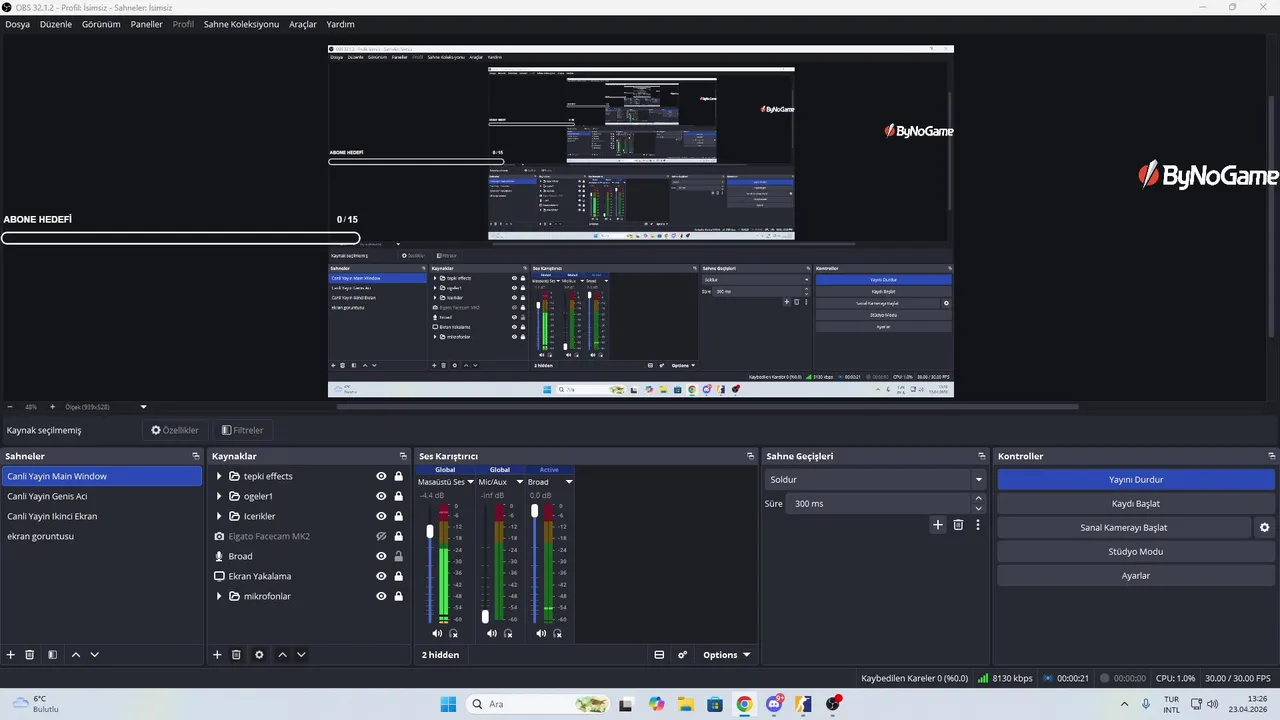The width and height of the screenshot is (1280, 720).
Task: Expand the Icerikler group
Action: [219, 516]
